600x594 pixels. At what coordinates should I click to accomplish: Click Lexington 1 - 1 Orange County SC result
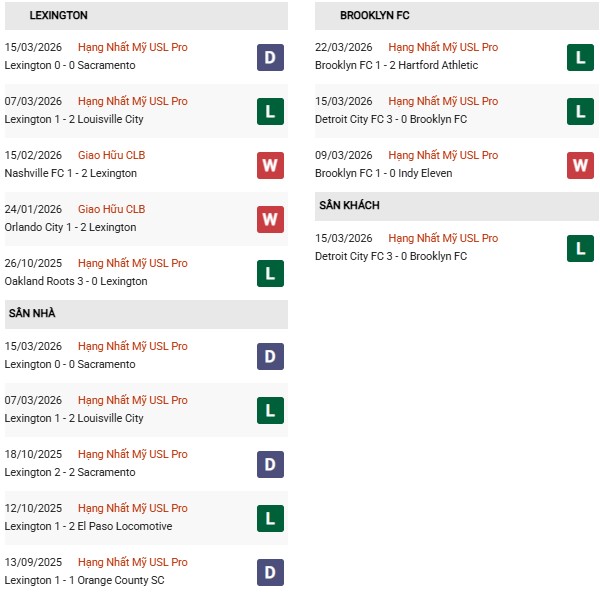point(85,580)
